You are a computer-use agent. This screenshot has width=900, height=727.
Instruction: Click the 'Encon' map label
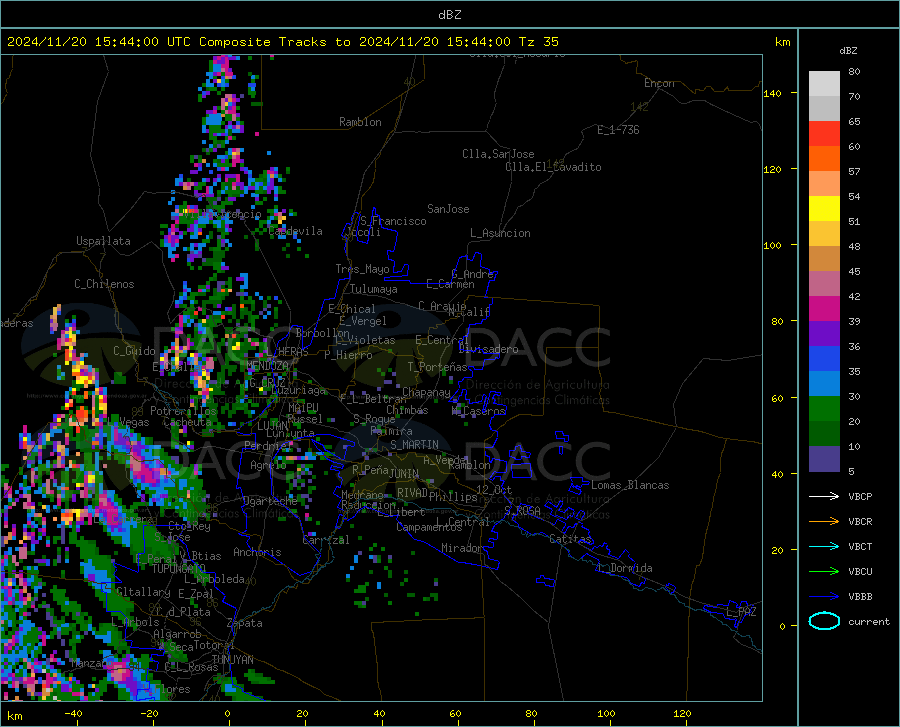(659, 83)
